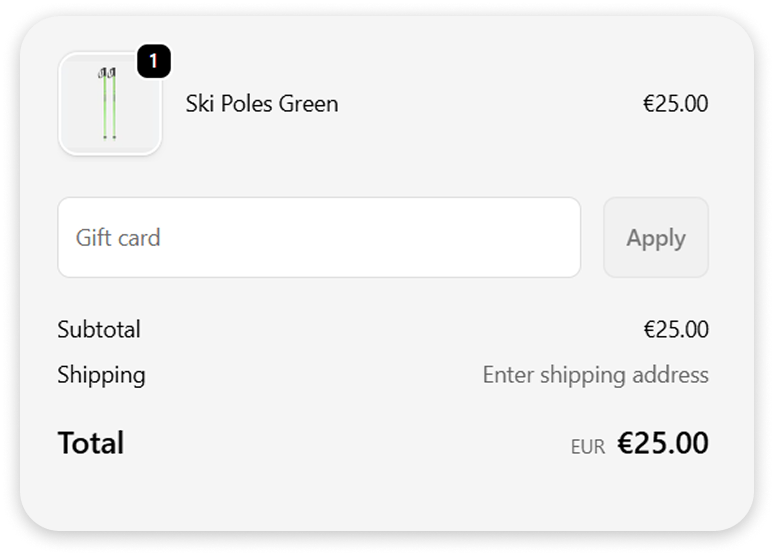This screenshot has width=774, height=555.
Task: Click the bold Total label
Action: [91, 443]
